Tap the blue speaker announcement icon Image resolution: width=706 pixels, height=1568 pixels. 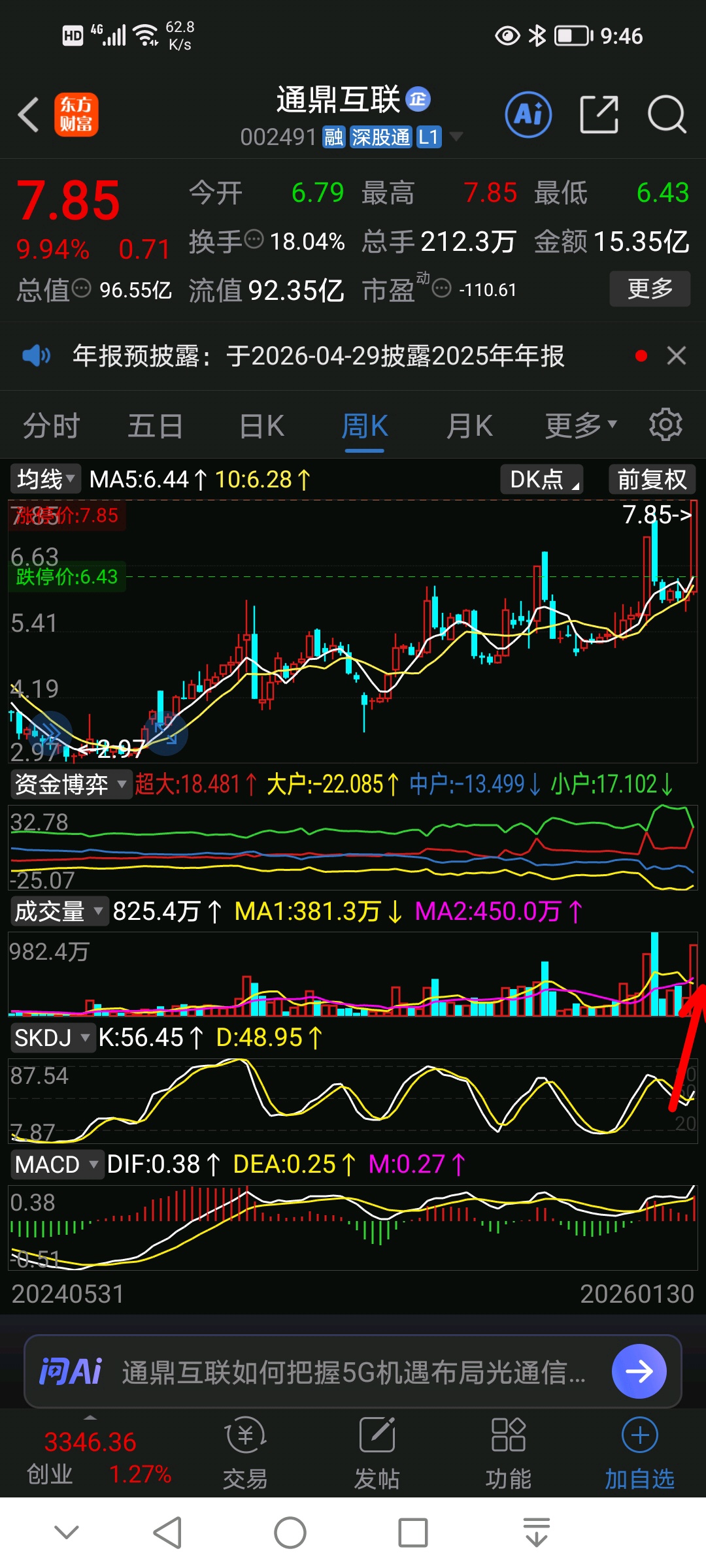(x=36, y=356)
